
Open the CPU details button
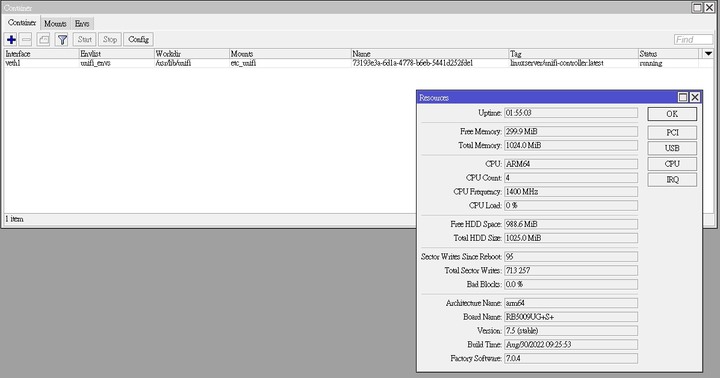[x=672, y=164]
